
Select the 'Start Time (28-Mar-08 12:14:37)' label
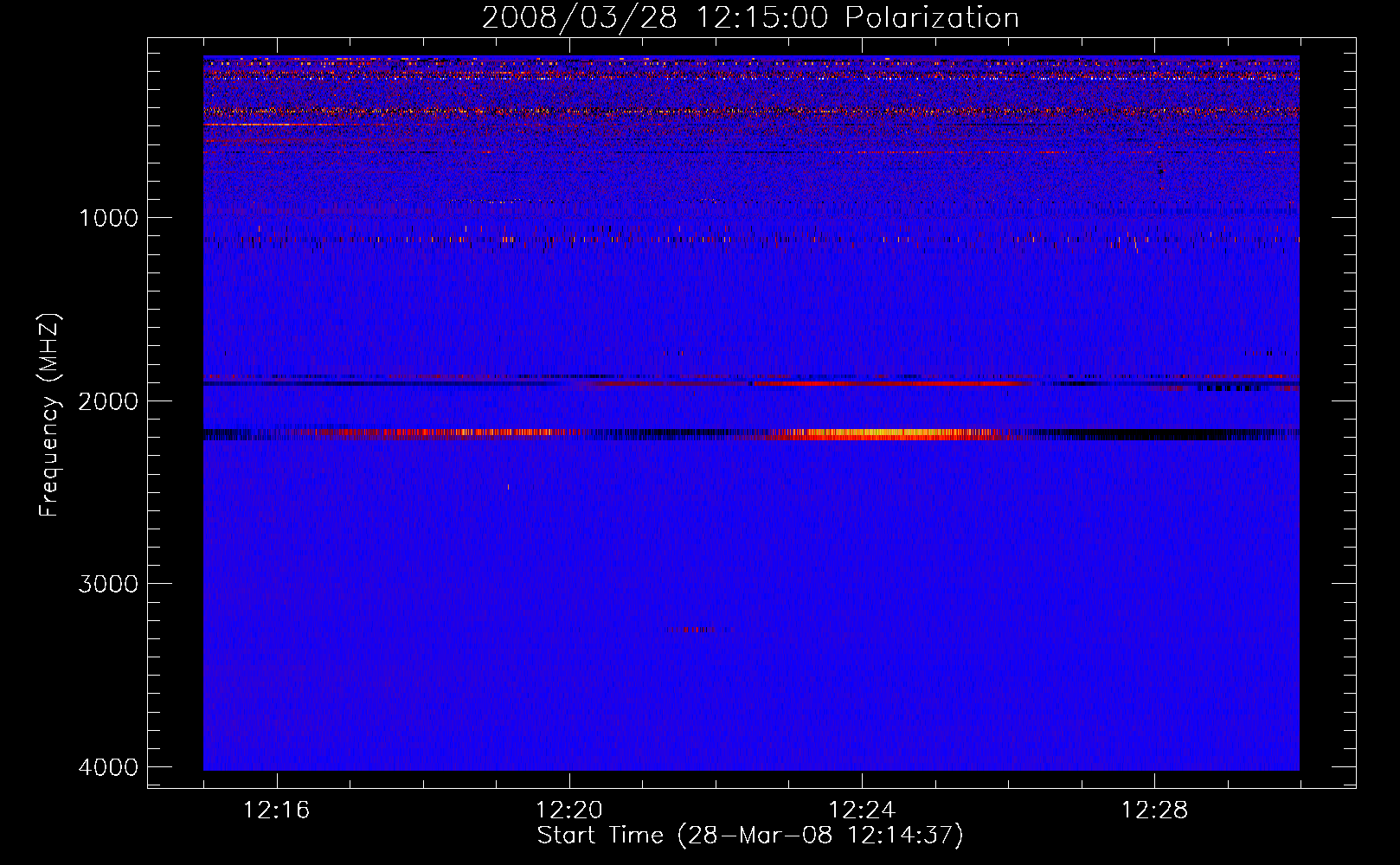coord(750,836)
